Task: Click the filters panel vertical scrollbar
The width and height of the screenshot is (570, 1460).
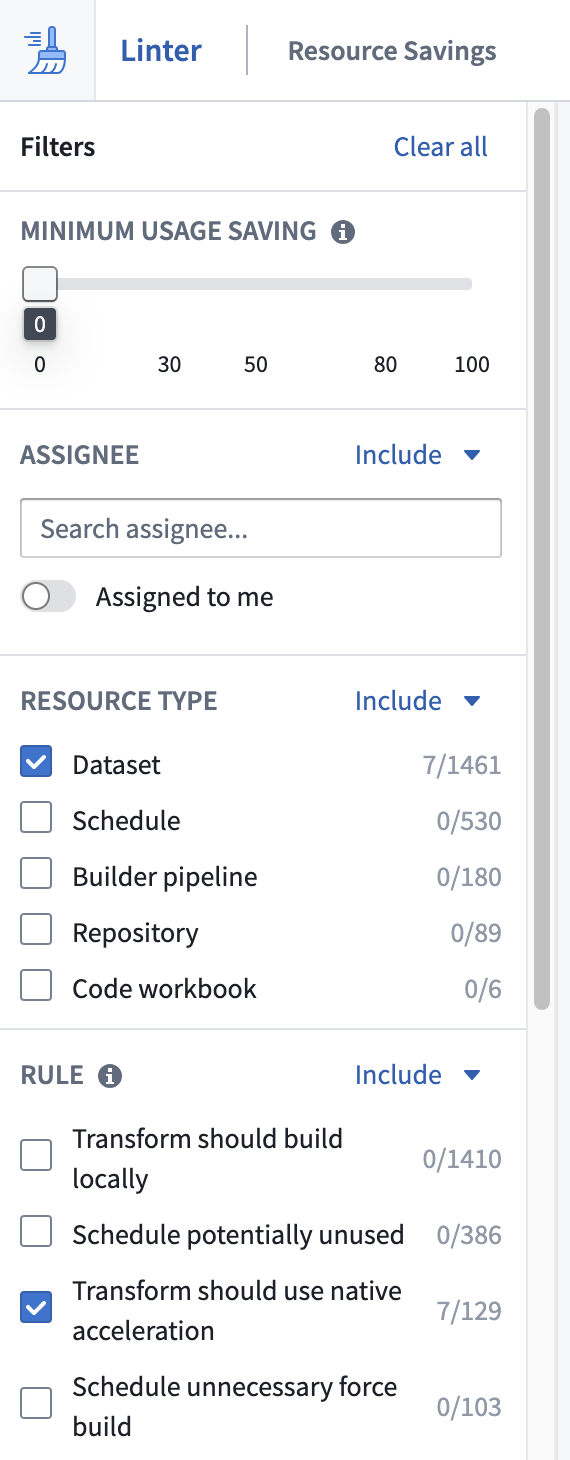Action: (x=543, y=558)
